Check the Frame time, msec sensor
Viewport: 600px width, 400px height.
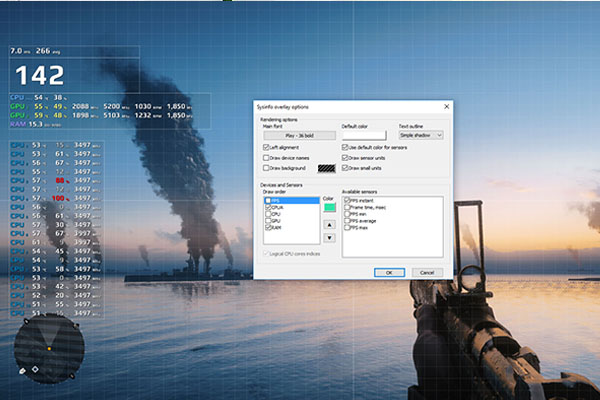tap(347, 207)
